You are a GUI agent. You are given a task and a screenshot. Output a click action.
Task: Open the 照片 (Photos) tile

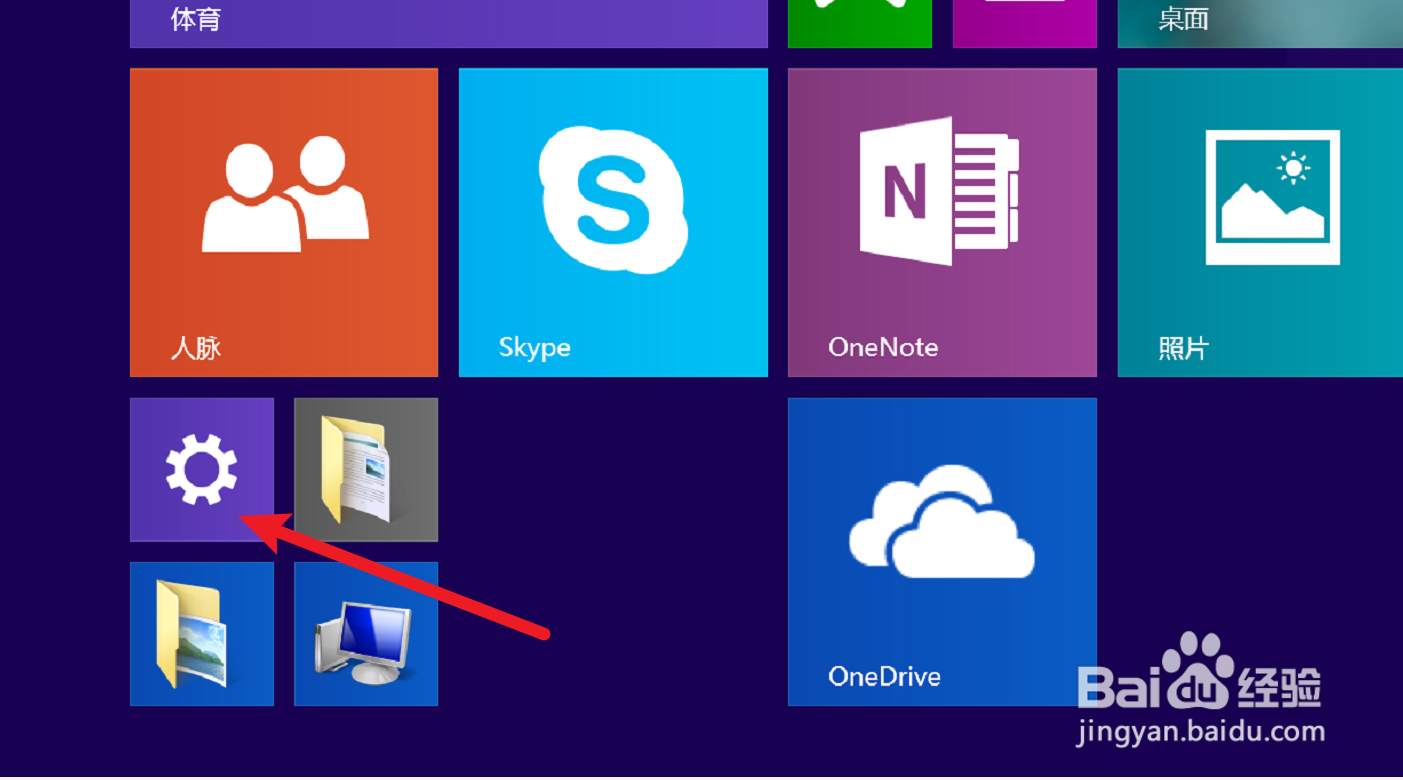1260,222
